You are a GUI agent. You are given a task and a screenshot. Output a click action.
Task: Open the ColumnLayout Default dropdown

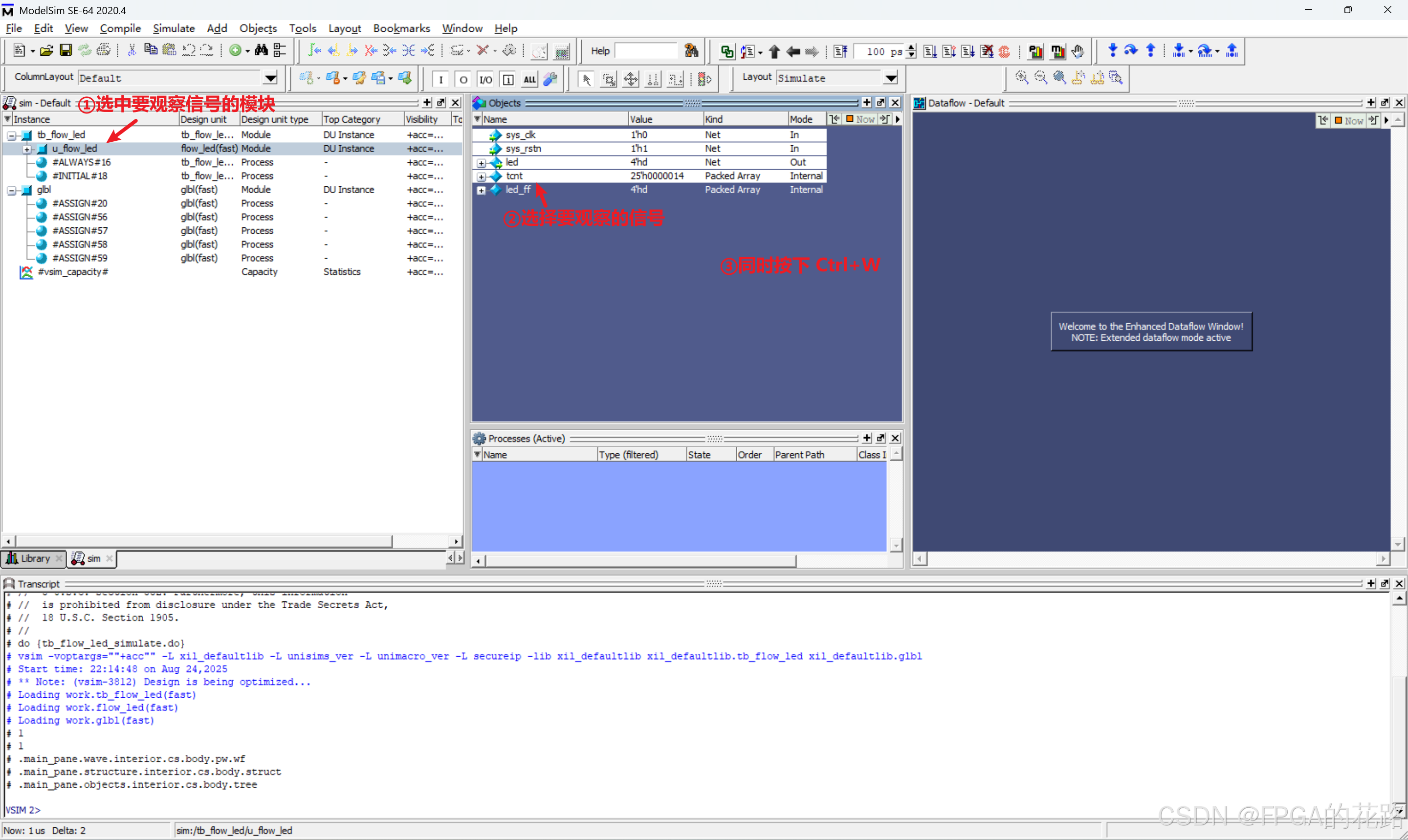(270, 78)
